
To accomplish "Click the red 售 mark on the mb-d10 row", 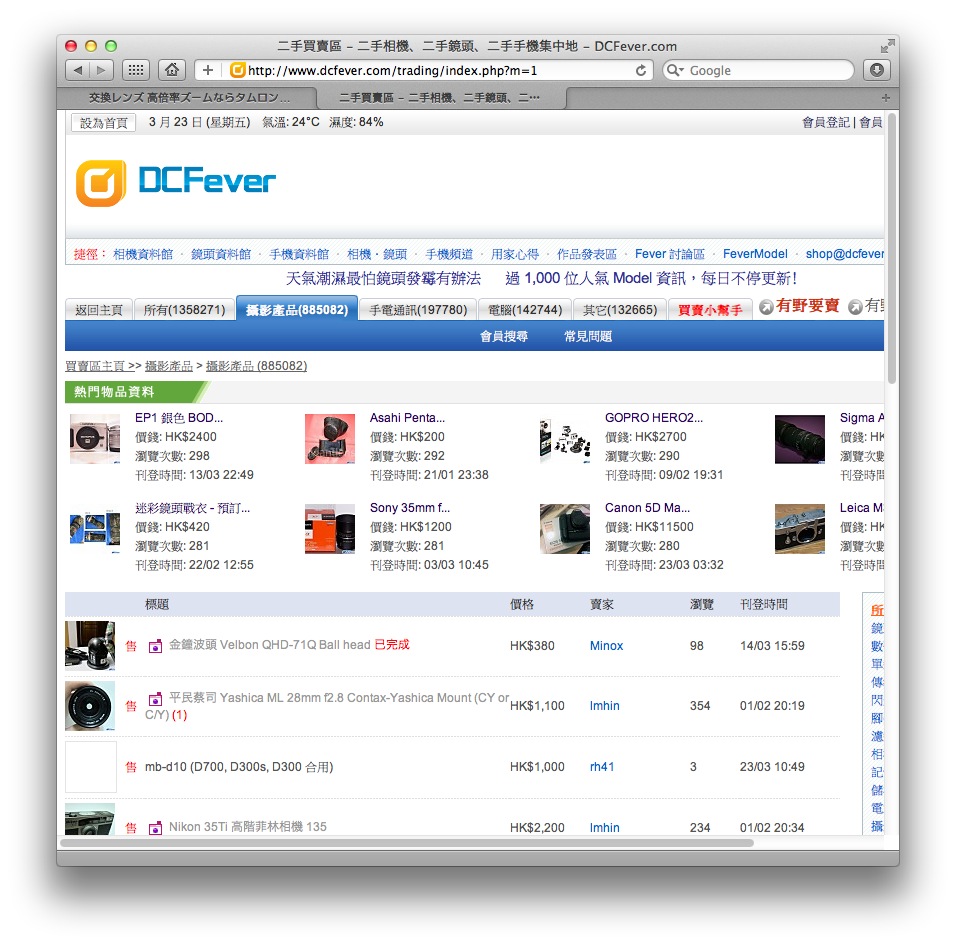I will 130,767.
